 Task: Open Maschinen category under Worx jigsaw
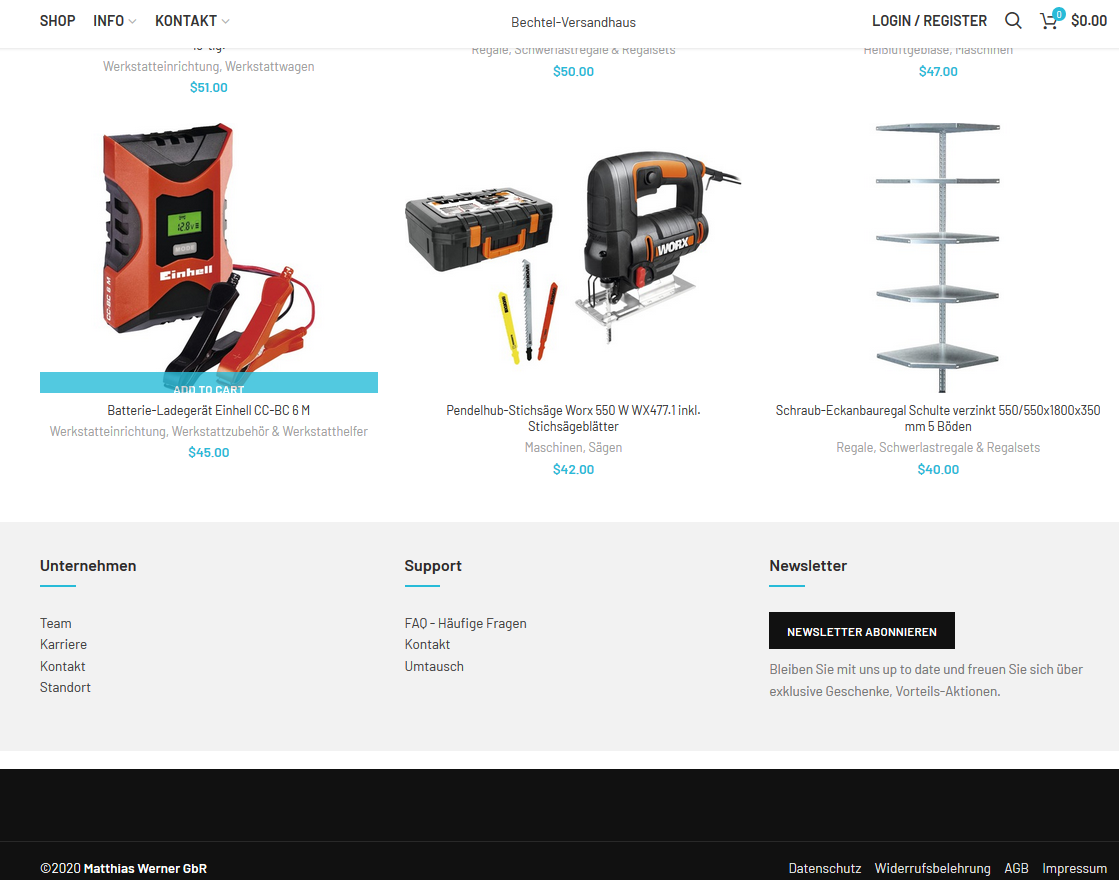point(553,447)
